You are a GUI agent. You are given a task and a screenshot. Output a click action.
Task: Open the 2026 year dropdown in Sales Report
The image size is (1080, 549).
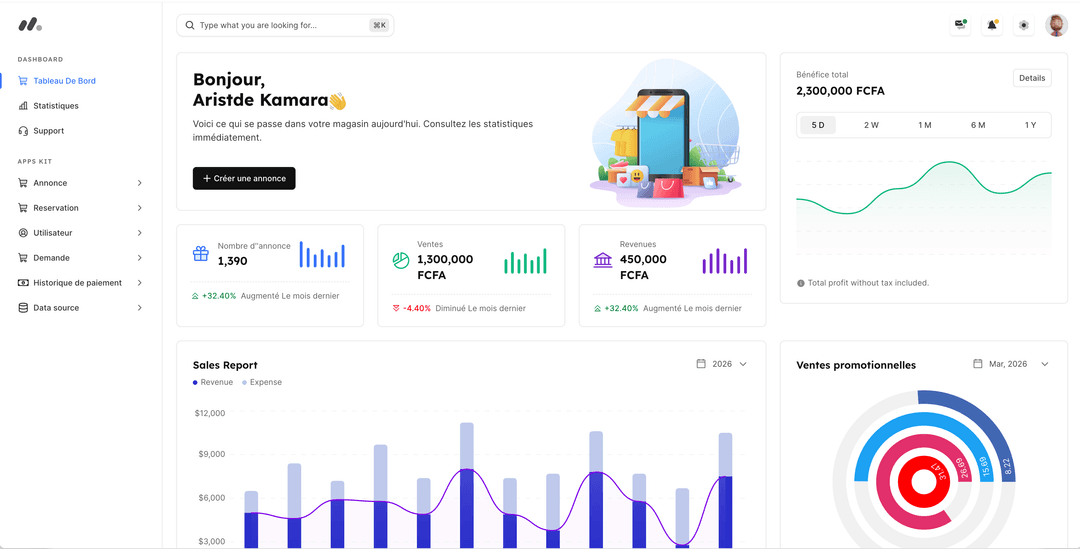pos(722,364)
